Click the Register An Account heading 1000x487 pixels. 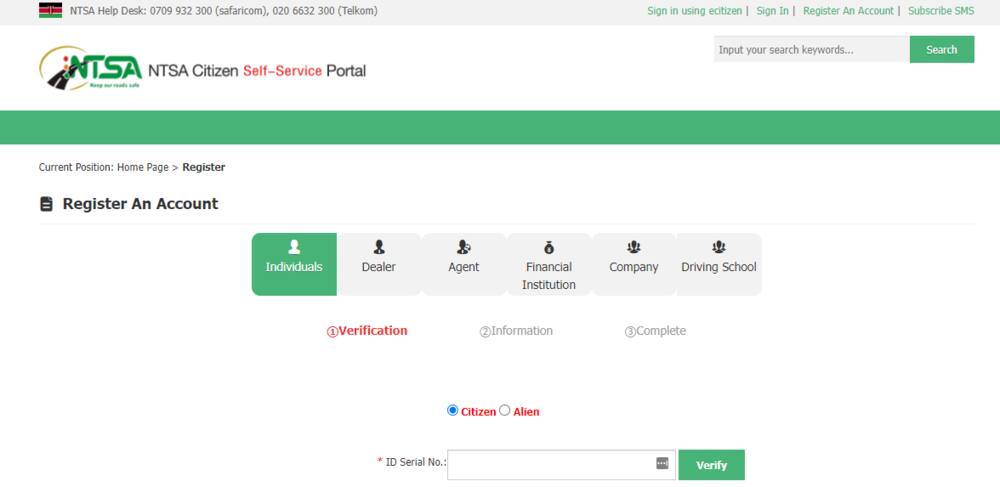[x=140, y=204]
